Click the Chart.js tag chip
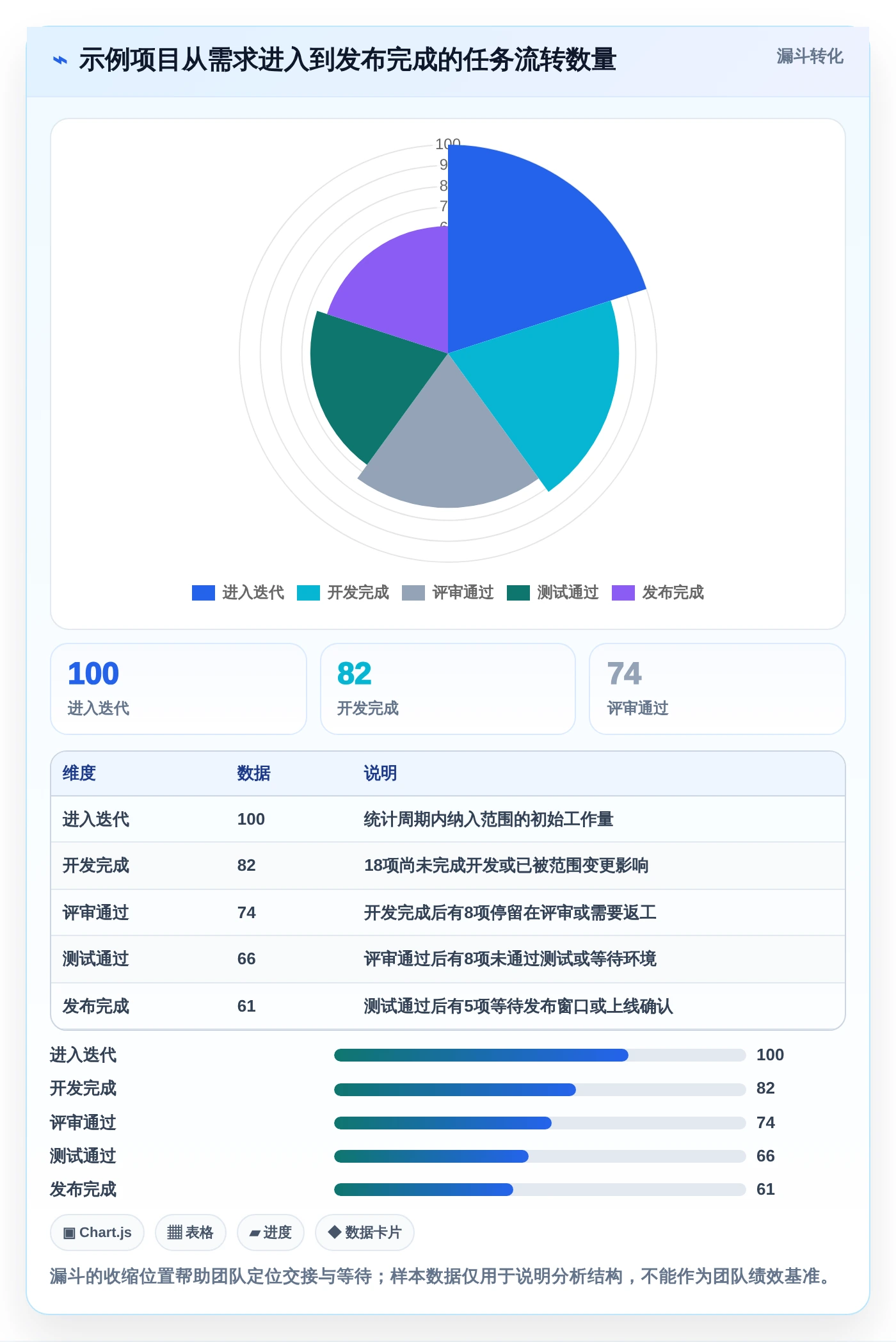Screen dimensions: 896x1342 [97, 1233]
